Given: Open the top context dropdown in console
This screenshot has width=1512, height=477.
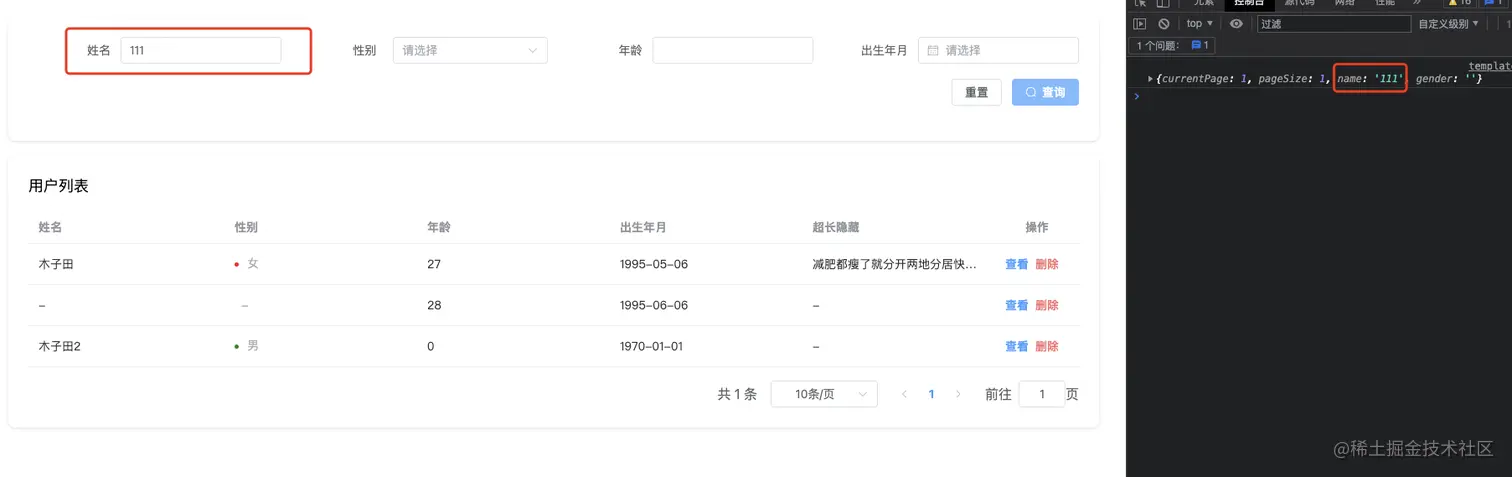Looking at the screenshot, I should tap(1199, 24).
